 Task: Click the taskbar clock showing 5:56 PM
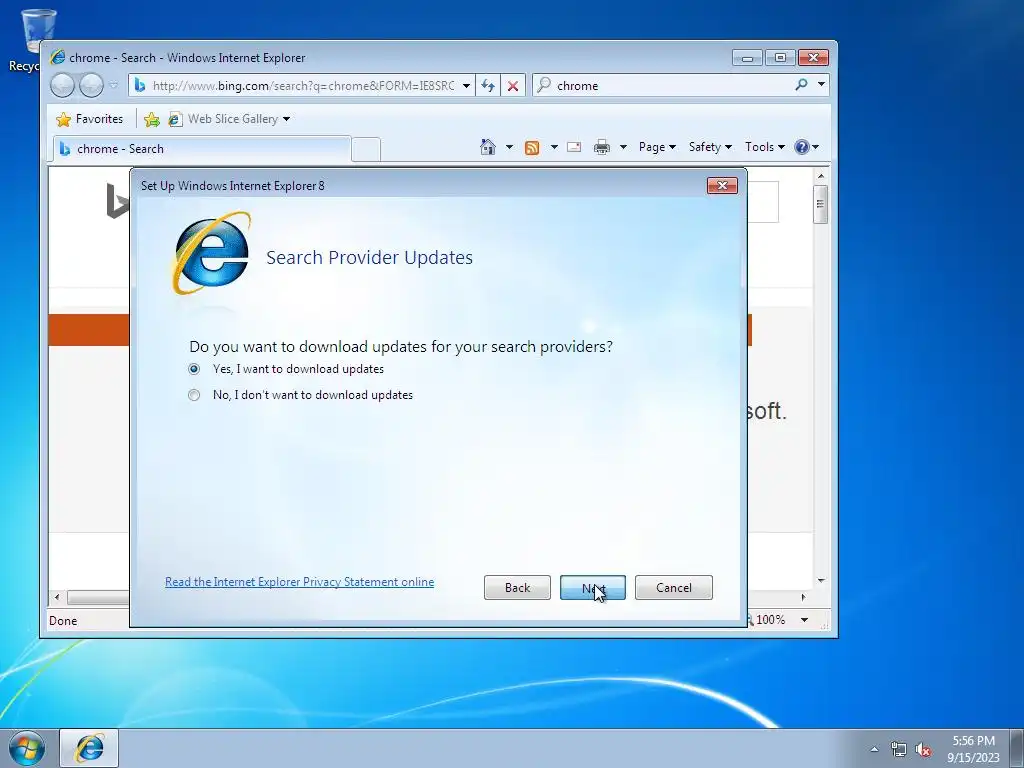point(973,748)
